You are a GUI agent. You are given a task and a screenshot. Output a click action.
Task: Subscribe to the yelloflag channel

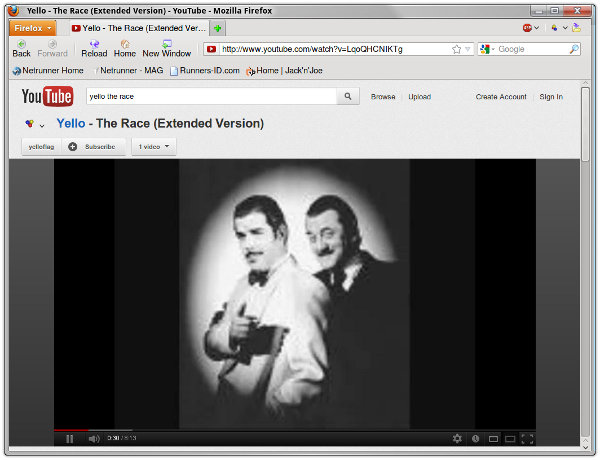pyautogui.click(x=93, y=147)
